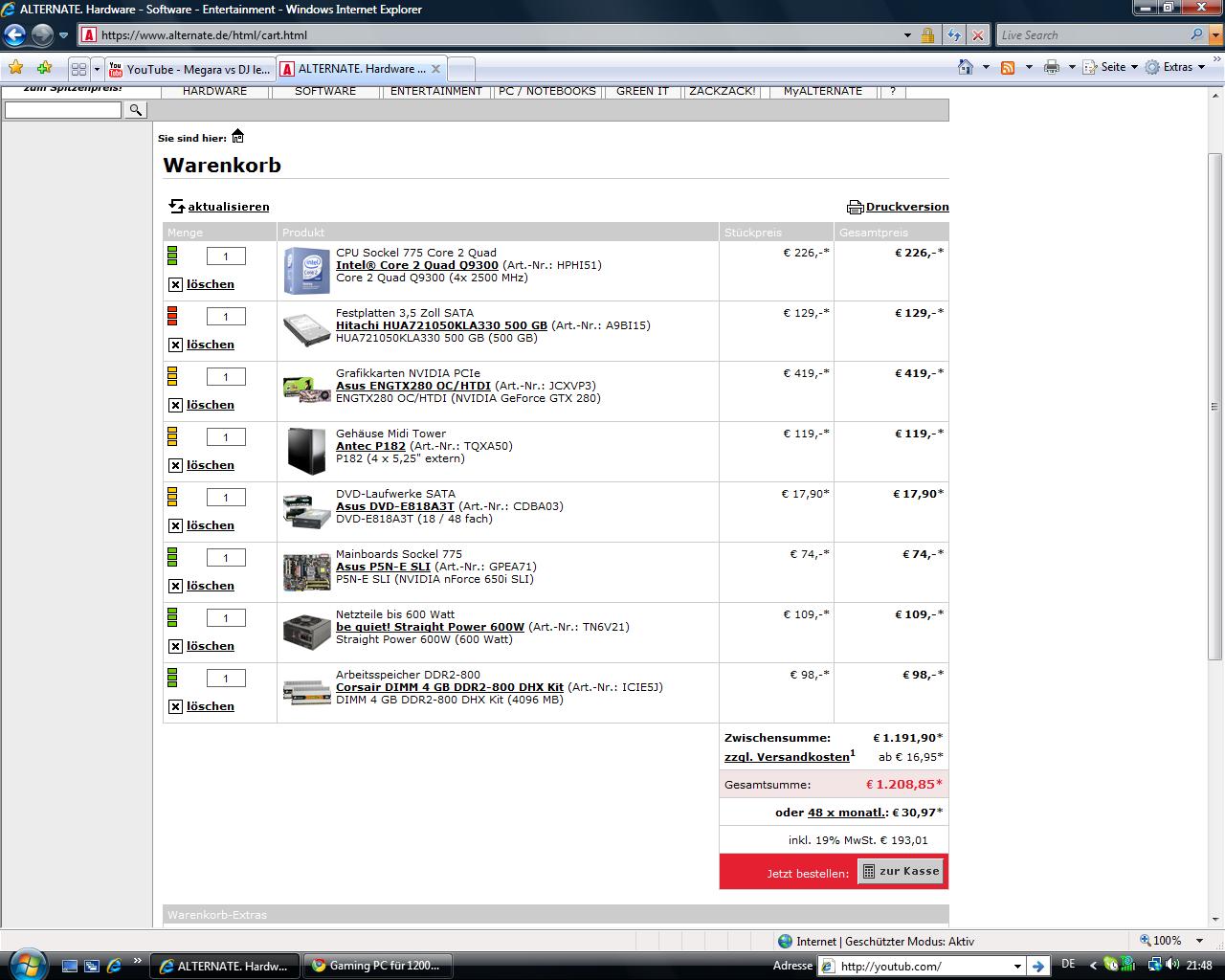Click the 48 x monatl. financing link

pos(848,813)
